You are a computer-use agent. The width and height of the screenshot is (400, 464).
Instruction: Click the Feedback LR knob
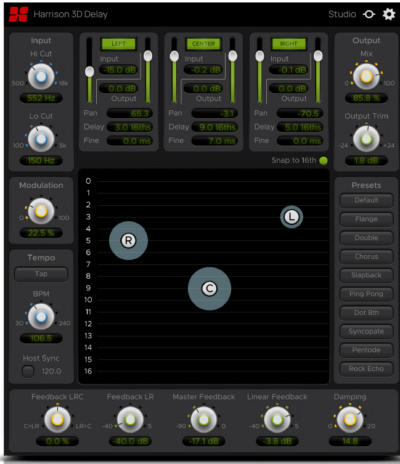(130, 419)
